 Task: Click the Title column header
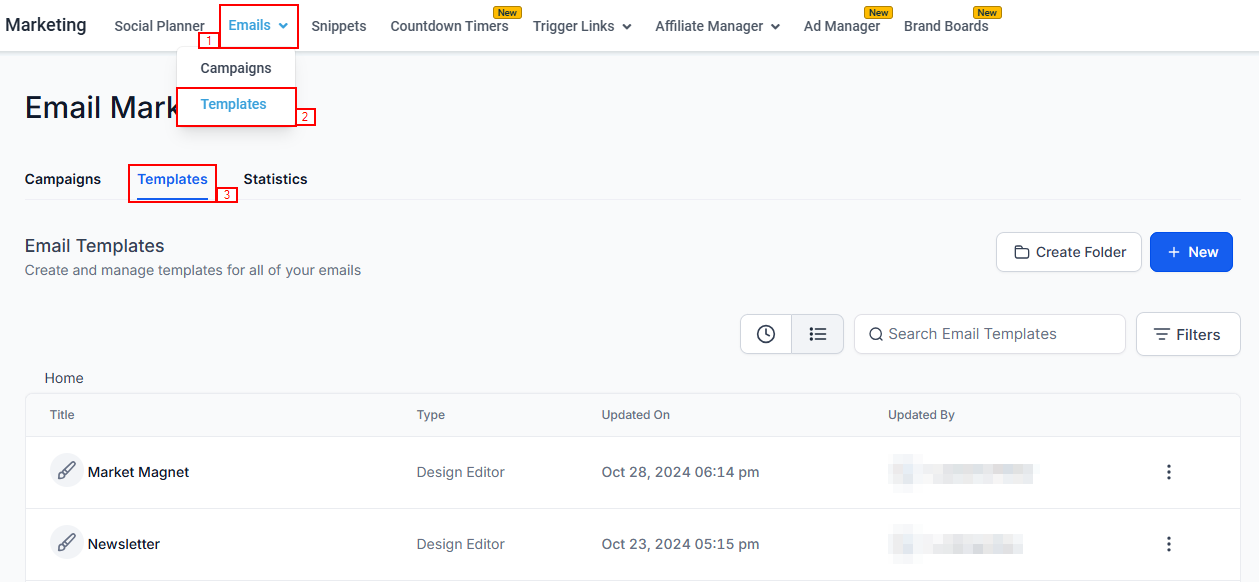click(x=62, y=414)
